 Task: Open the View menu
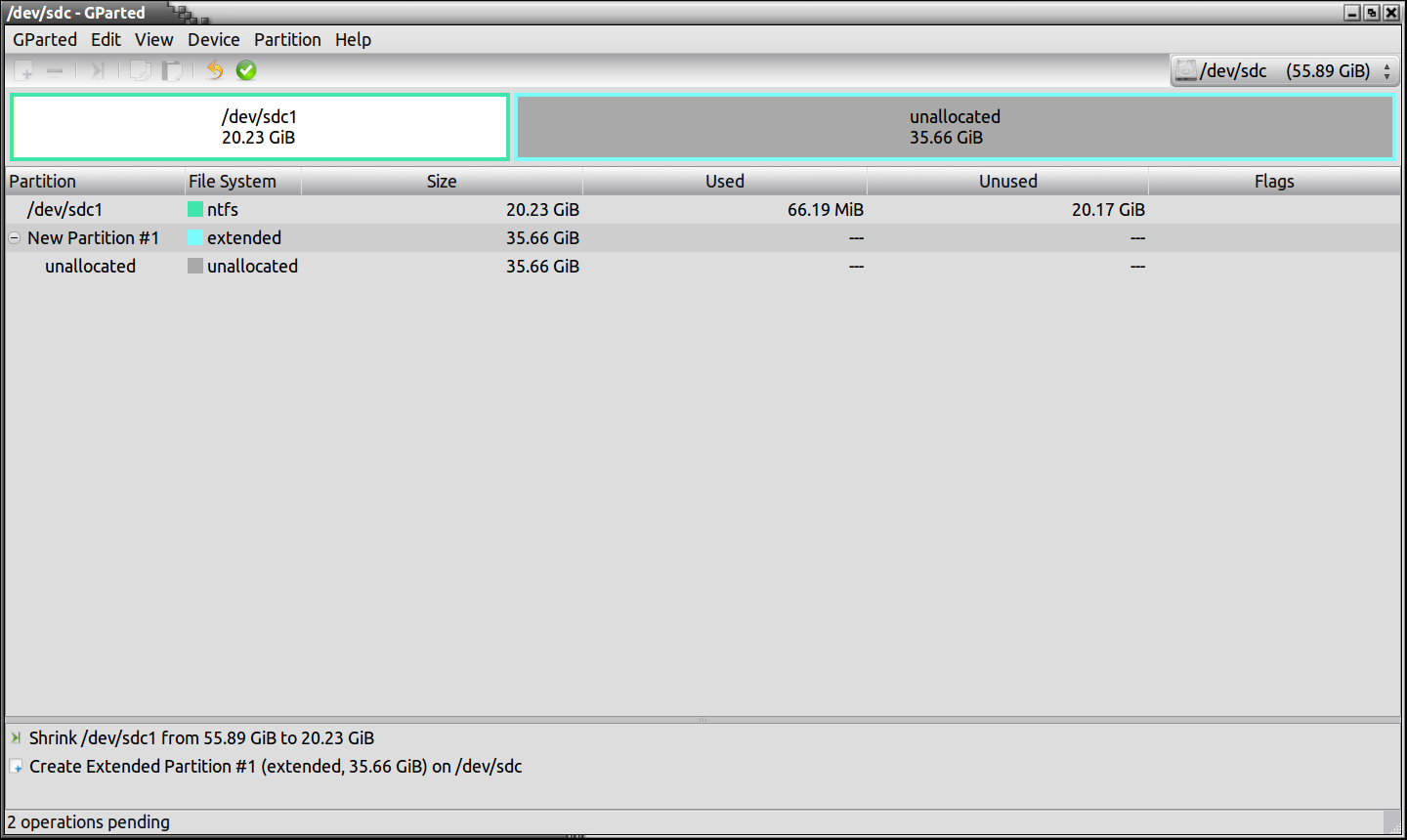tap(153, 40)
